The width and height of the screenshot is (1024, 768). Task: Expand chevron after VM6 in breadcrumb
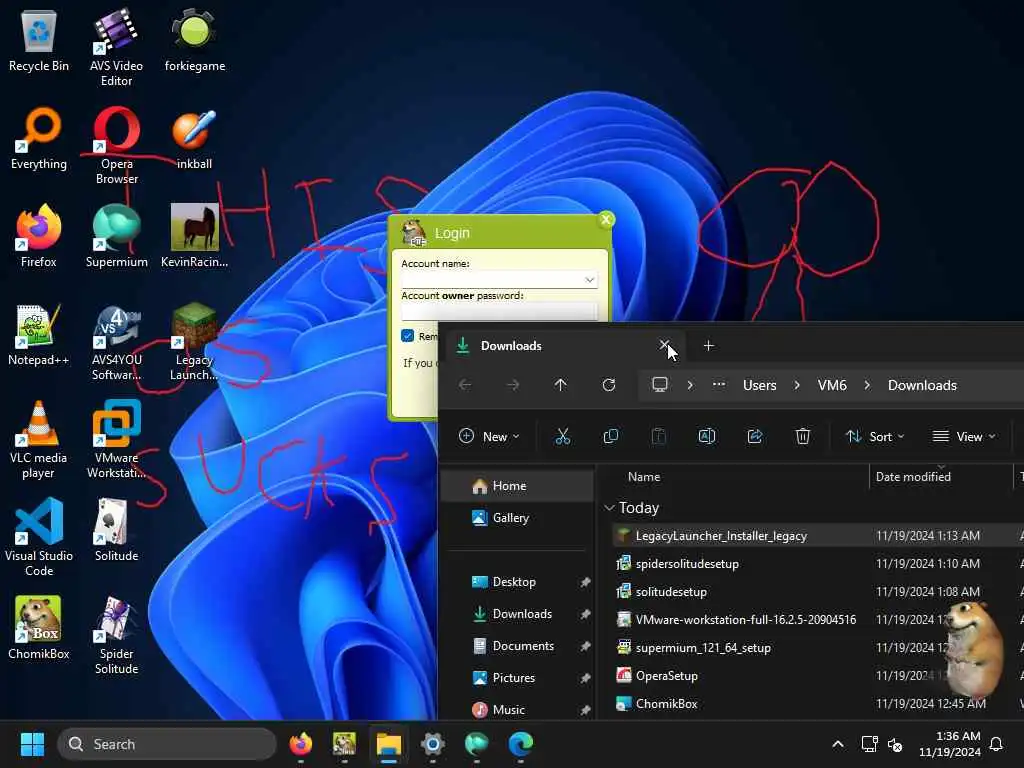click(867, 385)
